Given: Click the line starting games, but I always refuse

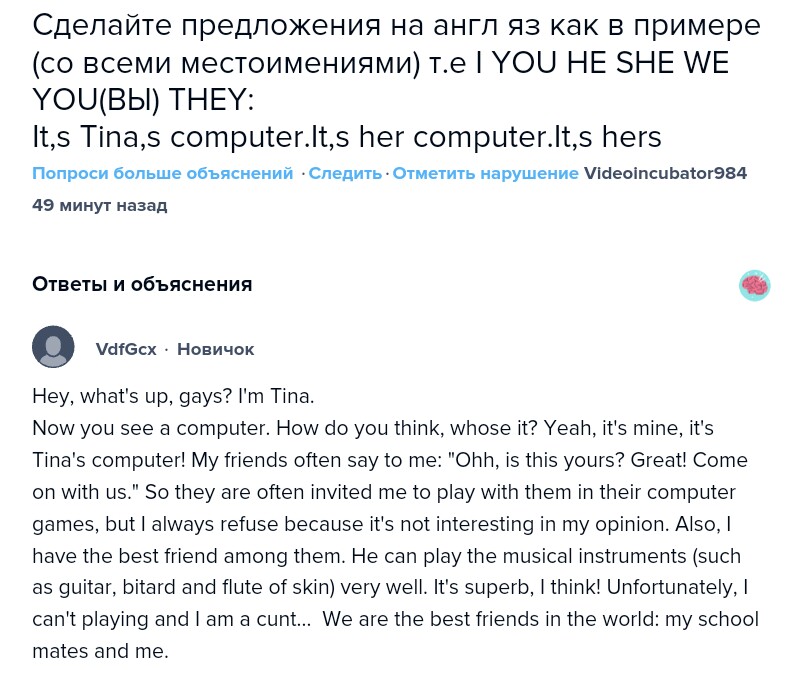Looking at the screenshot, I should 382,524.
